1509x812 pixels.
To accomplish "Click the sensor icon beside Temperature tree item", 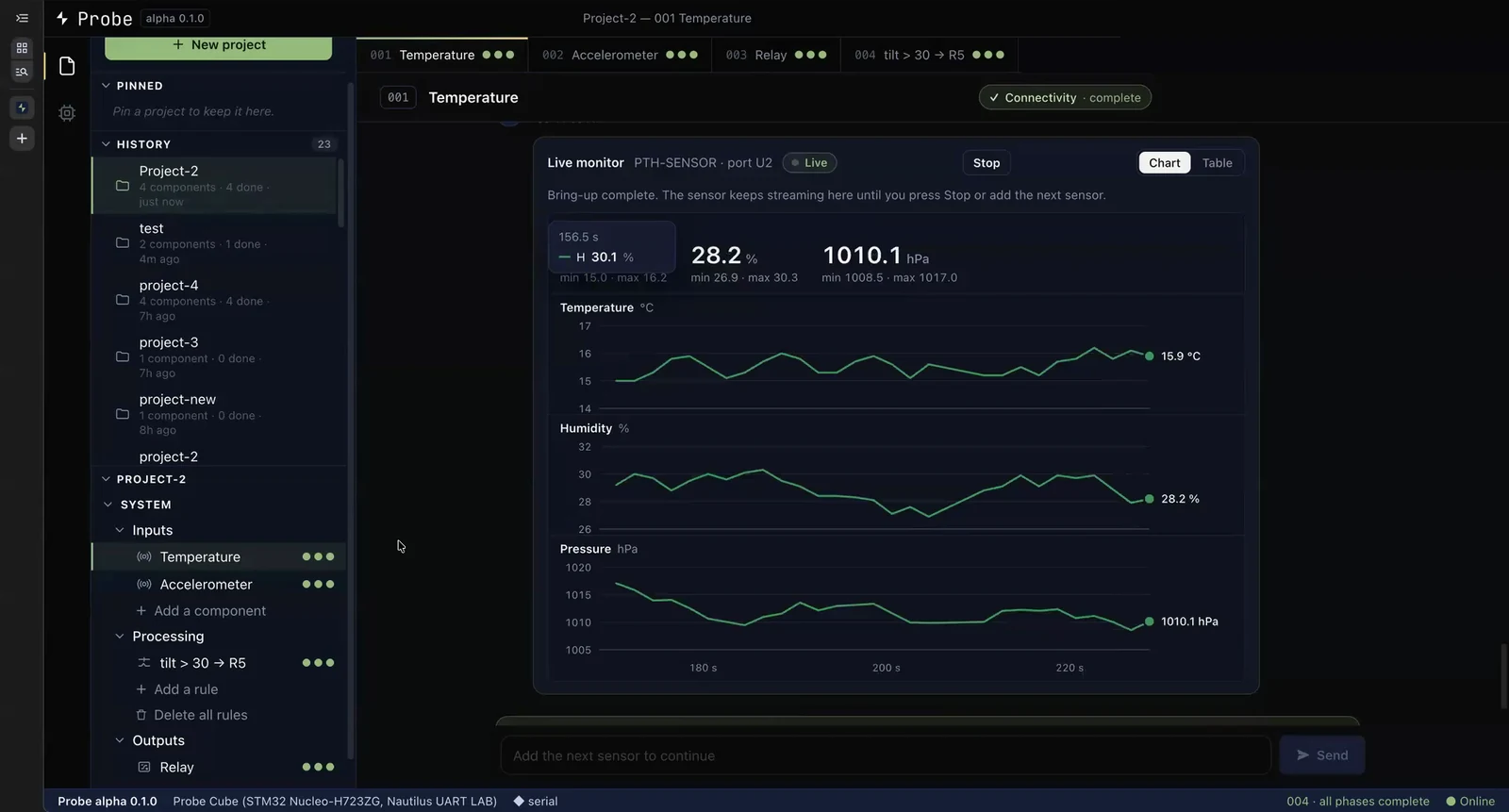I will point(144,556).
